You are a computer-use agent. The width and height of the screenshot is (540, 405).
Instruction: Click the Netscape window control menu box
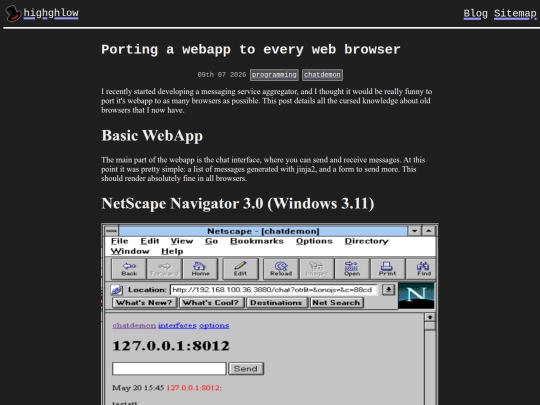click(x=111, y=231)
